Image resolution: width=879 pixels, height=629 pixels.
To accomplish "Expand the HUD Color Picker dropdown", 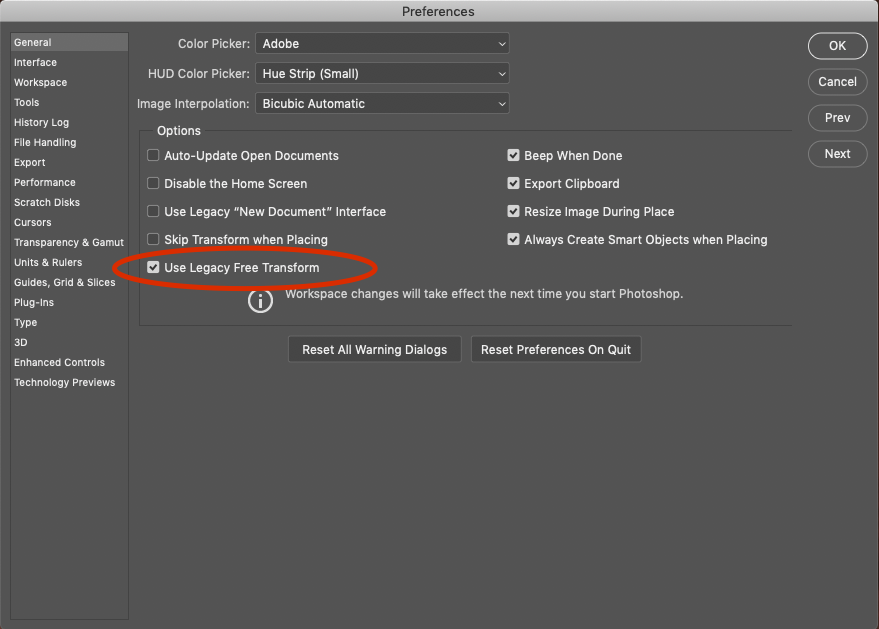I will (382, 74).
